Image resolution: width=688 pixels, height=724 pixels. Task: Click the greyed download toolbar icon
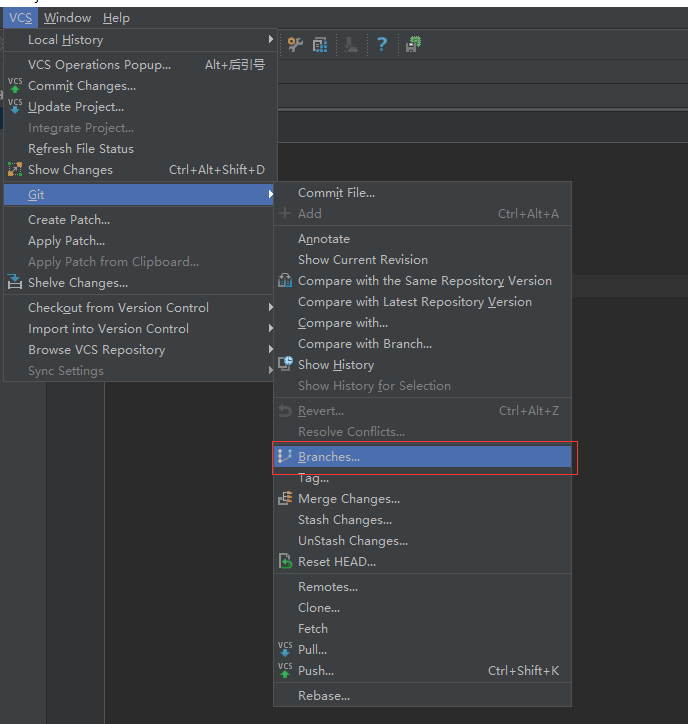pyautogui.click(x=351, y=45)
